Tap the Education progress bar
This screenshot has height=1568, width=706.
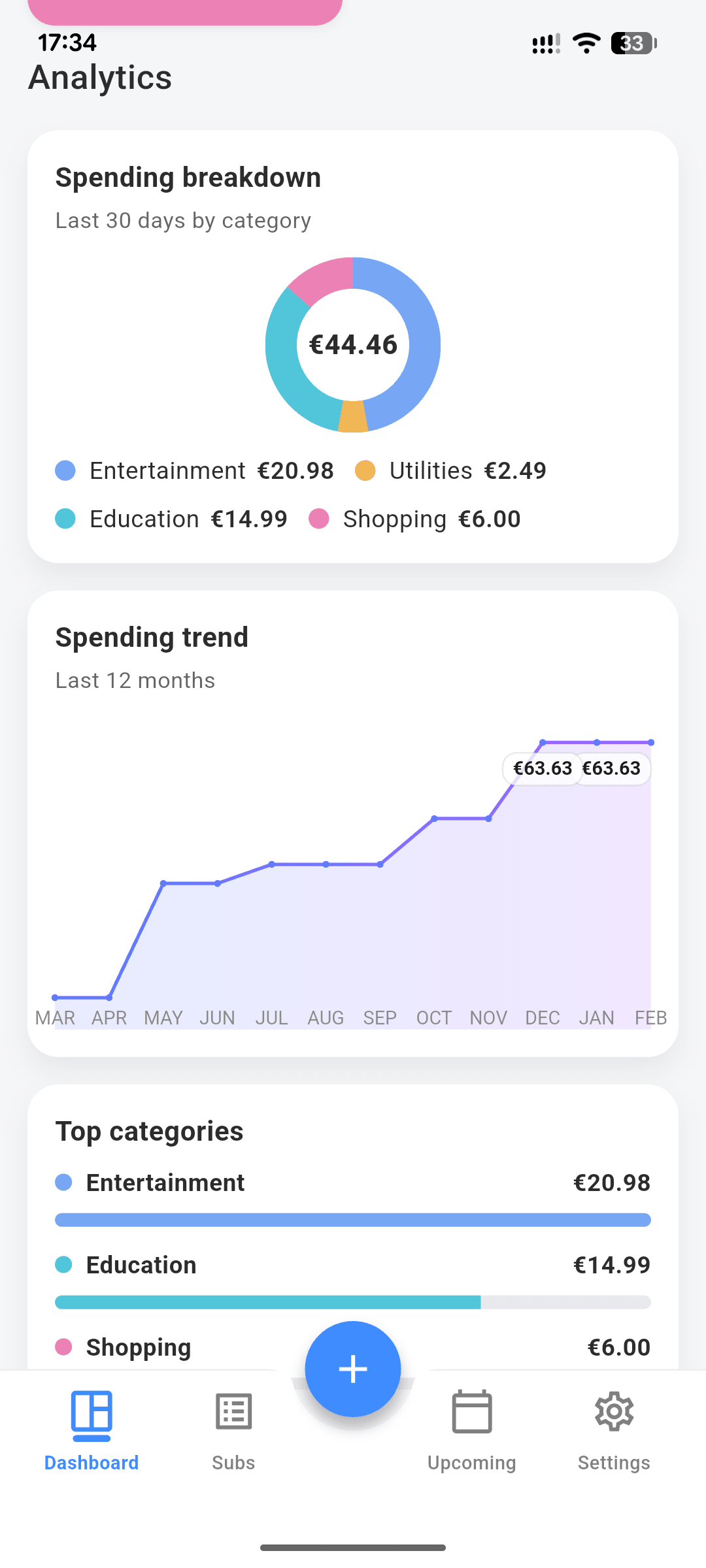click(x=353, y=1302)
